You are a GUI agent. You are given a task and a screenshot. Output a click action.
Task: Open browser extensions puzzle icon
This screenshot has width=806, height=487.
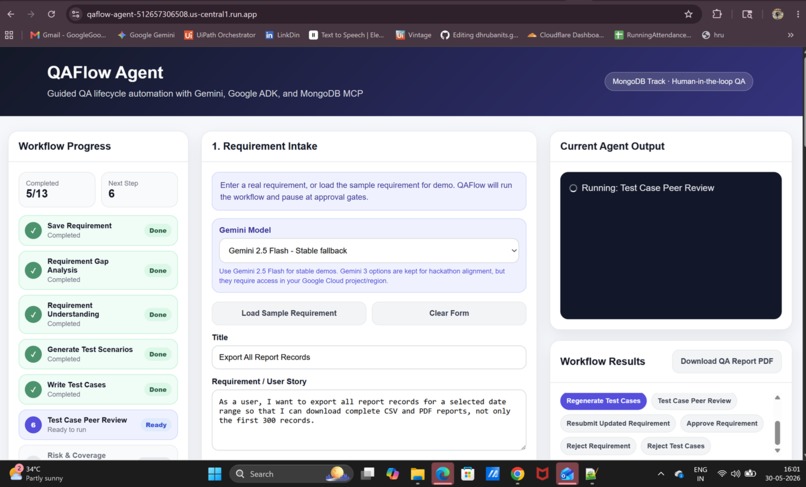pyautogui.click(x=717, y=14)
